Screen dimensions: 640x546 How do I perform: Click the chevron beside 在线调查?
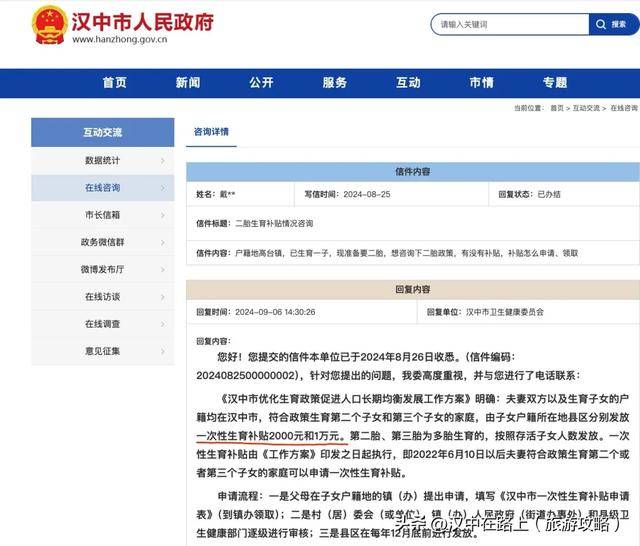[x=163, y=324]
